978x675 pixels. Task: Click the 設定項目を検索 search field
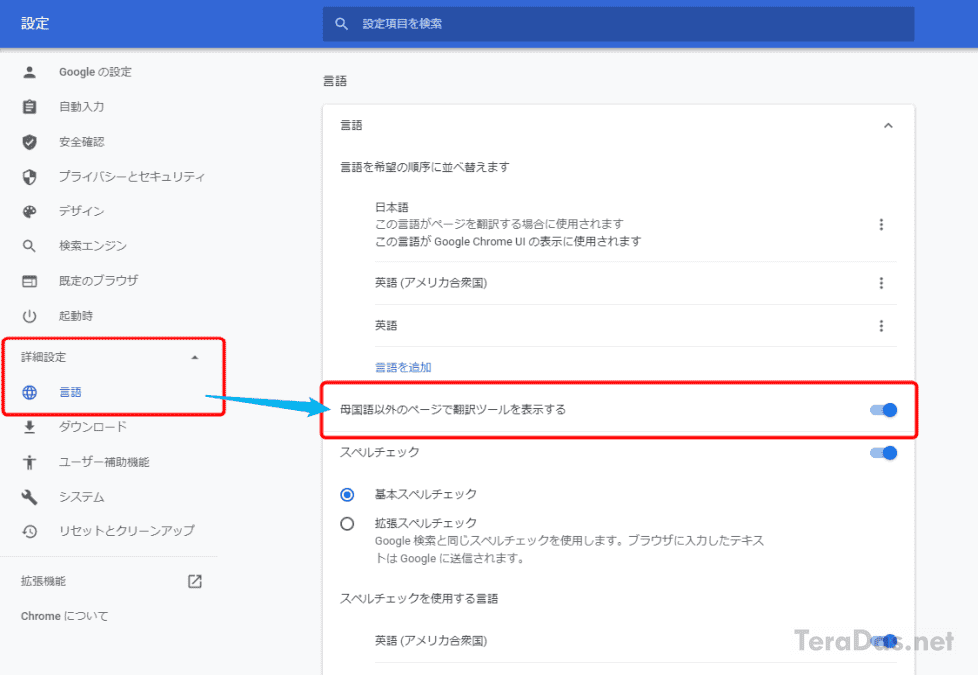[618, 24]
